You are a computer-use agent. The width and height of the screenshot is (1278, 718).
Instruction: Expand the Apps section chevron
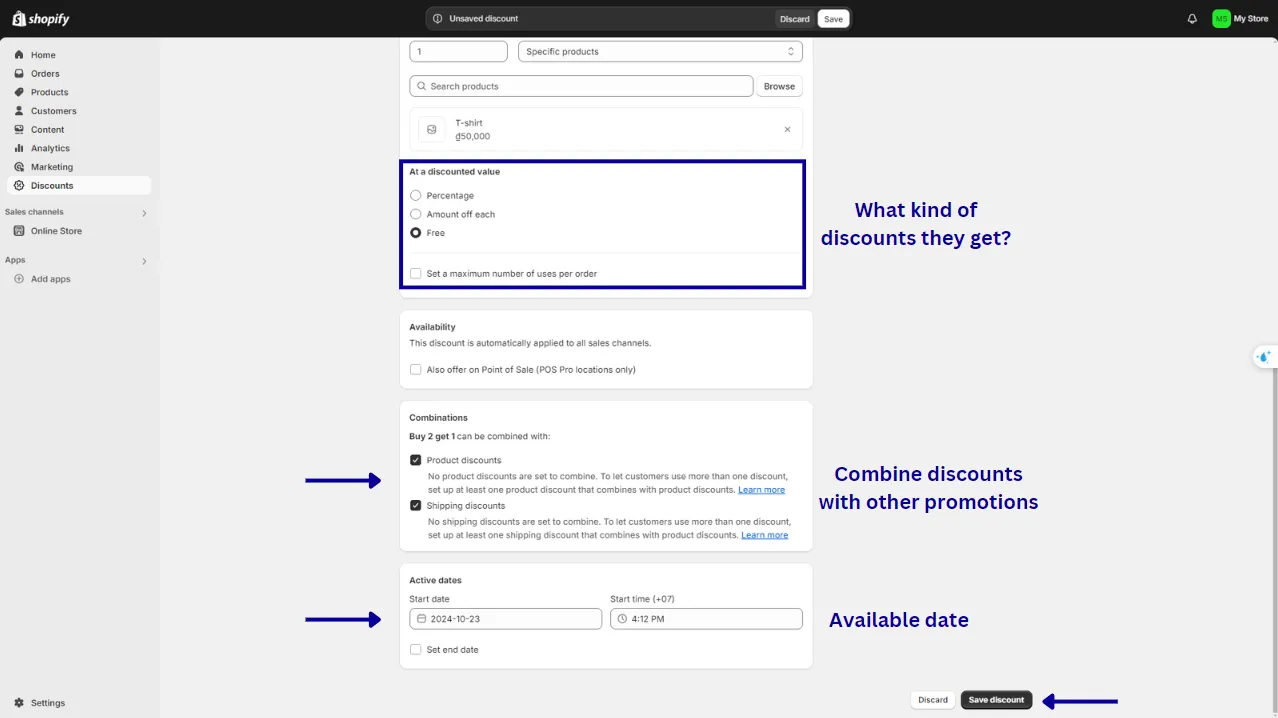tap(144, 261)
